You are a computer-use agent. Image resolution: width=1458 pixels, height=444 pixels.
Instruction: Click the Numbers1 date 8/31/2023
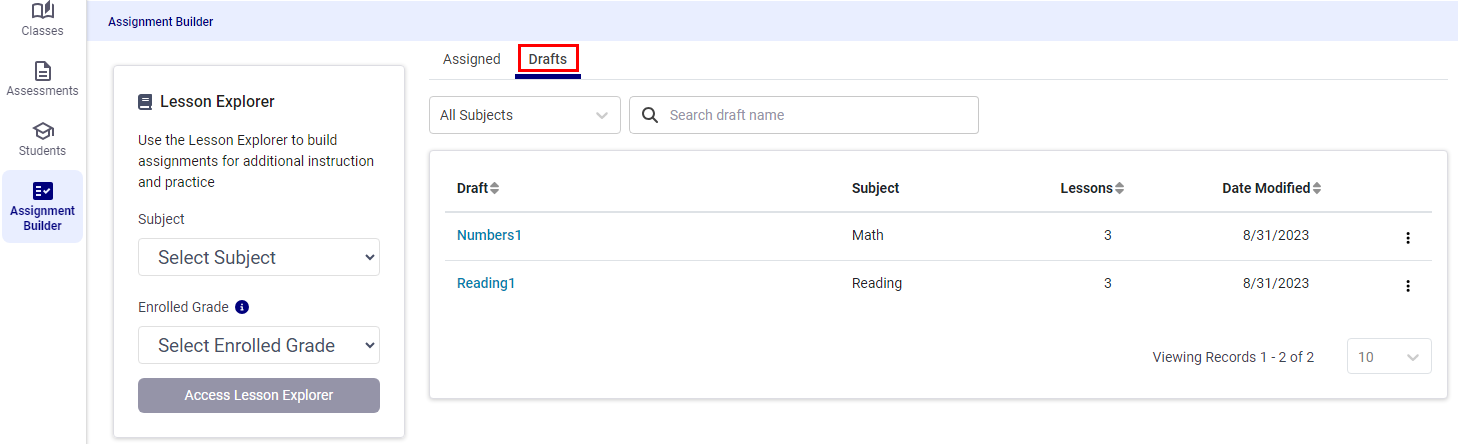point(1276,235)
